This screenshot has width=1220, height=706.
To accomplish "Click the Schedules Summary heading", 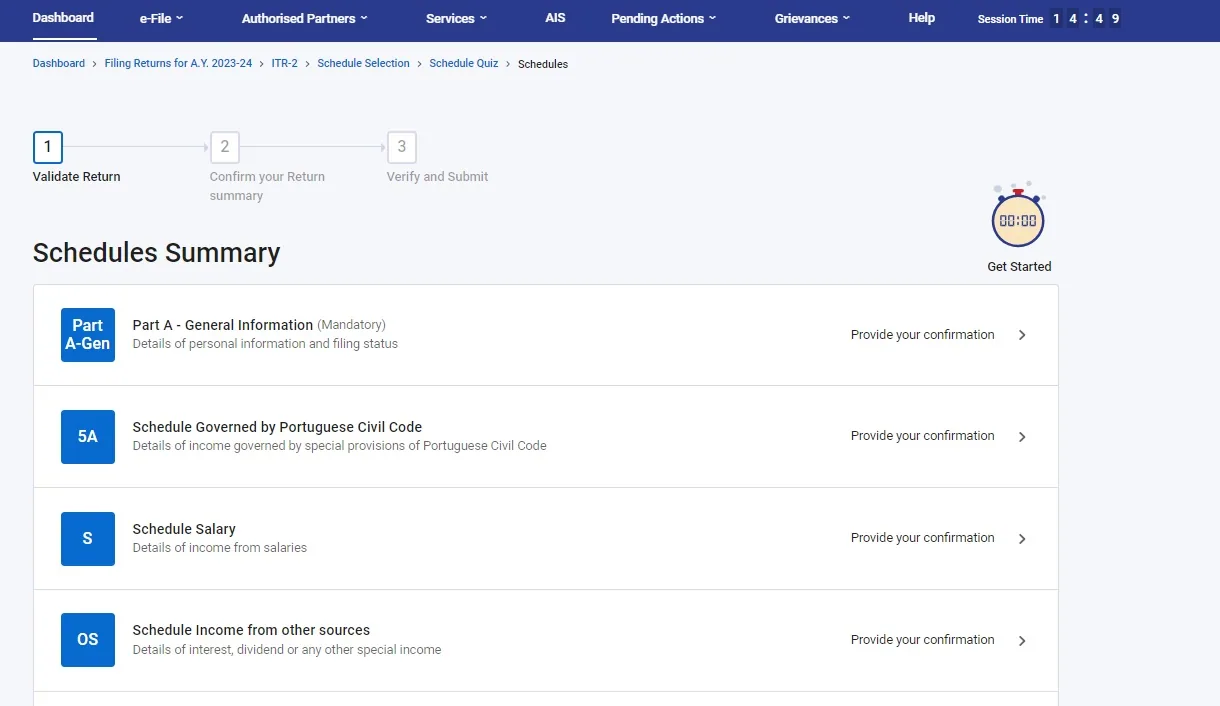I will point(156,253).
